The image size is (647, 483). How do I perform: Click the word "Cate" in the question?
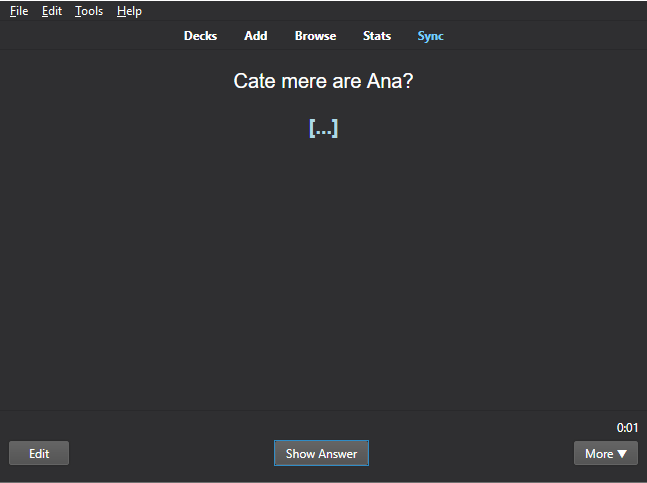coord(254,81)
